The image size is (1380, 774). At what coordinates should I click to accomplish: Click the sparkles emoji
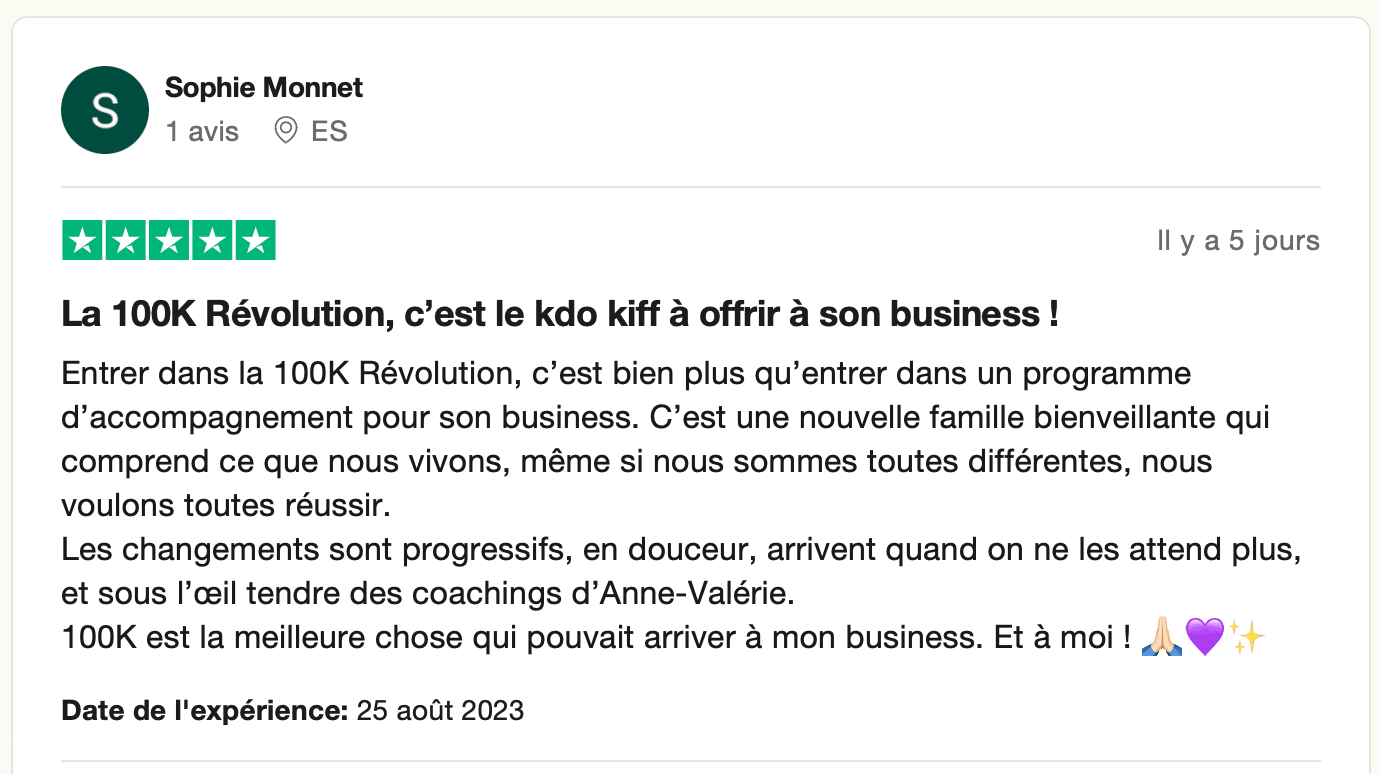click(x=1246, y=636)
